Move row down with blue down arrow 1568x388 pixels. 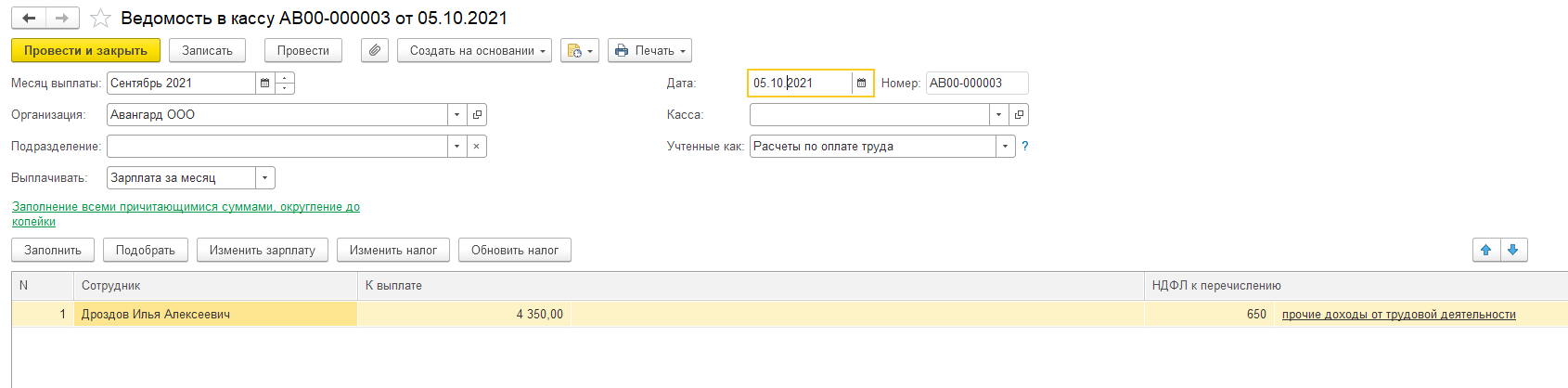pyautogui.click(x=1513, y=250)
